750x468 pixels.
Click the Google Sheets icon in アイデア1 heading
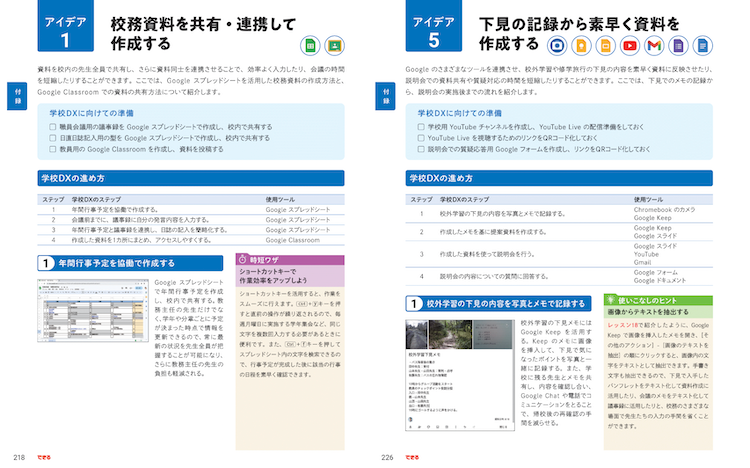[x=310, y=46]
